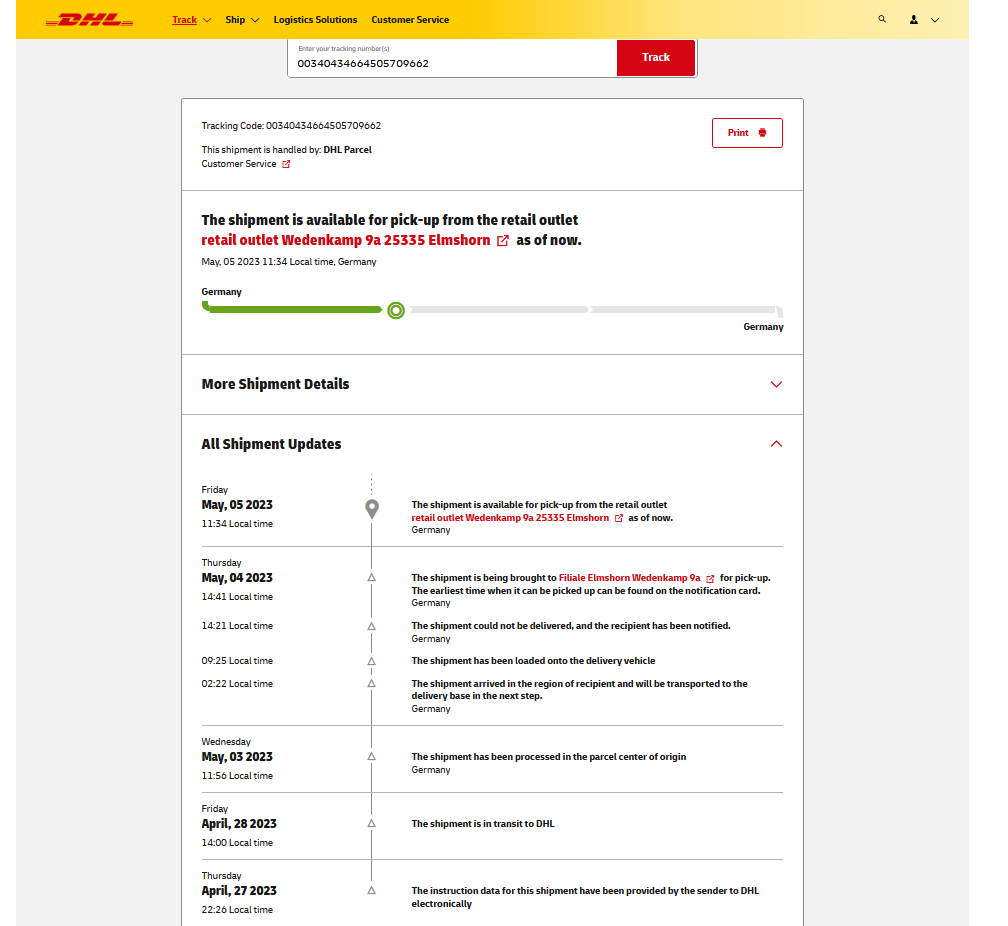Click the external link icon beside Customer Service
The image size is (1008, 926).
pos(286,164)
